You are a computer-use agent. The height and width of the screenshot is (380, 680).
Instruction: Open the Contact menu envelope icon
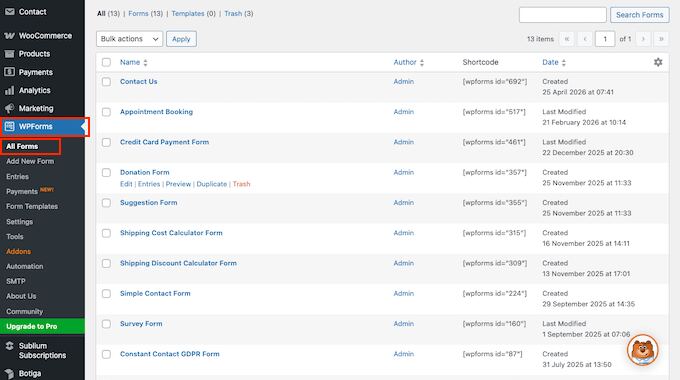pyautogui.click(x=10, y=12)
